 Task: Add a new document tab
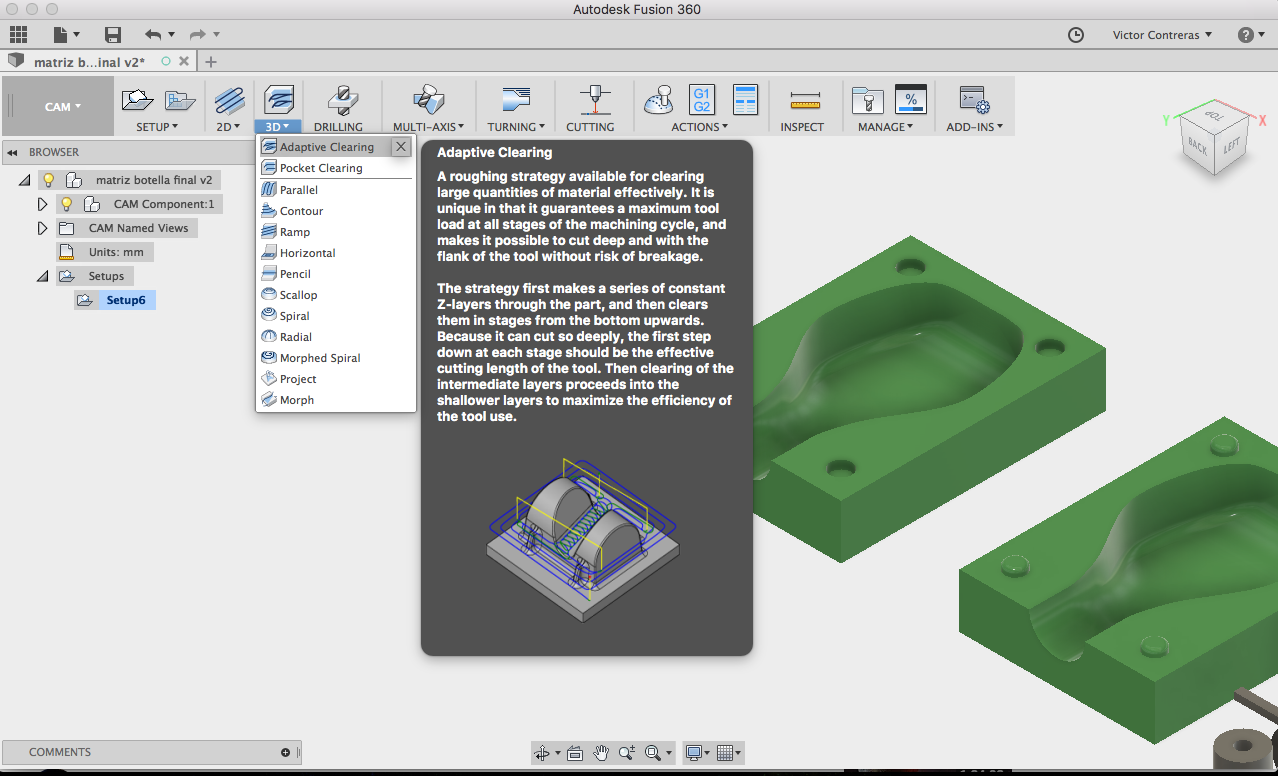(210, 62)
